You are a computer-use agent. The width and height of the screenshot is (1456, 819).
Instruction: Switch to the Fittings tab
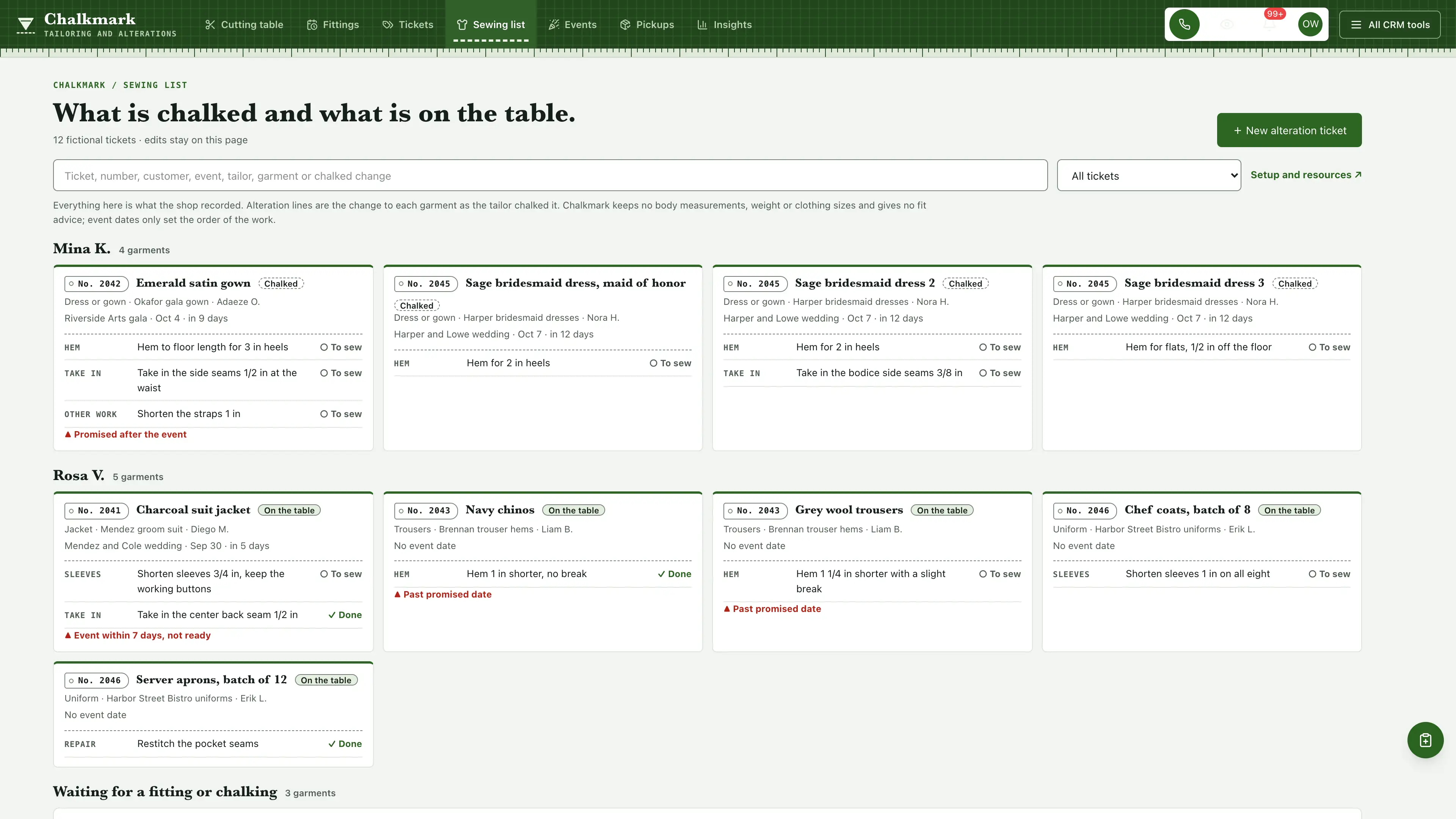tap(333, 24)
